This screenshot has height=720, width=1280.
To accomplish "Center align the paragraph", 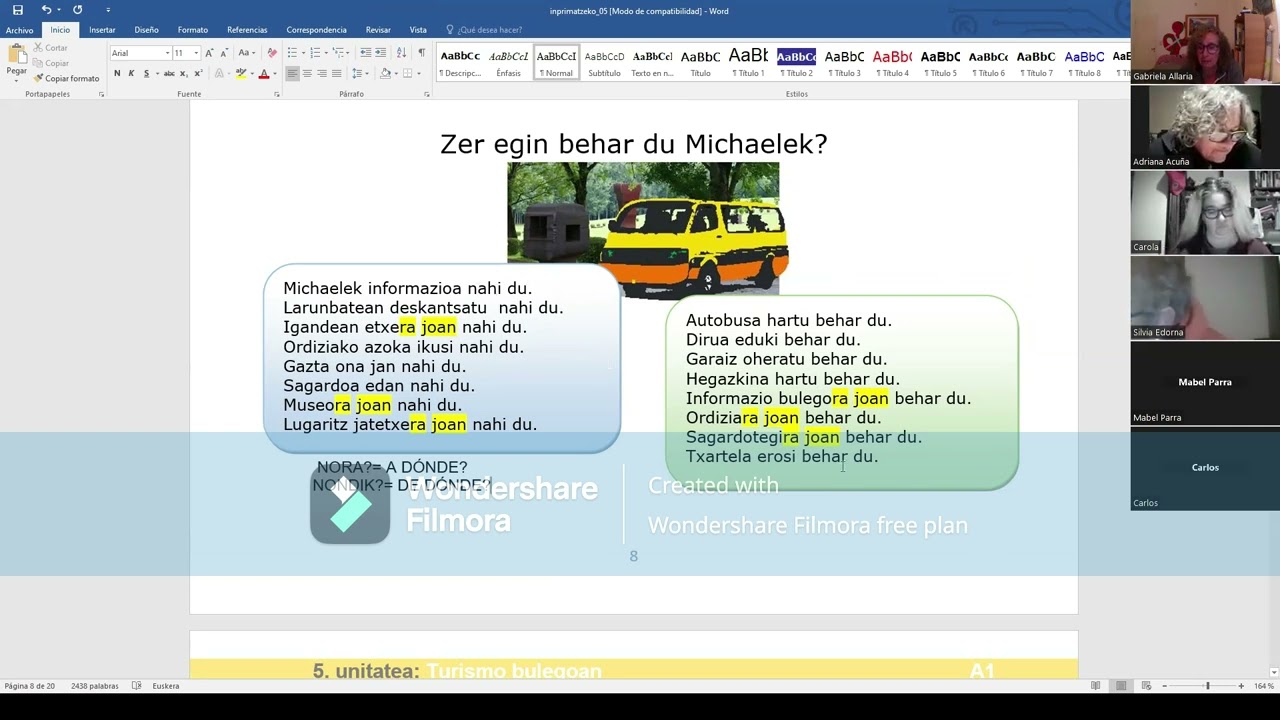I will tap(307, 74).
